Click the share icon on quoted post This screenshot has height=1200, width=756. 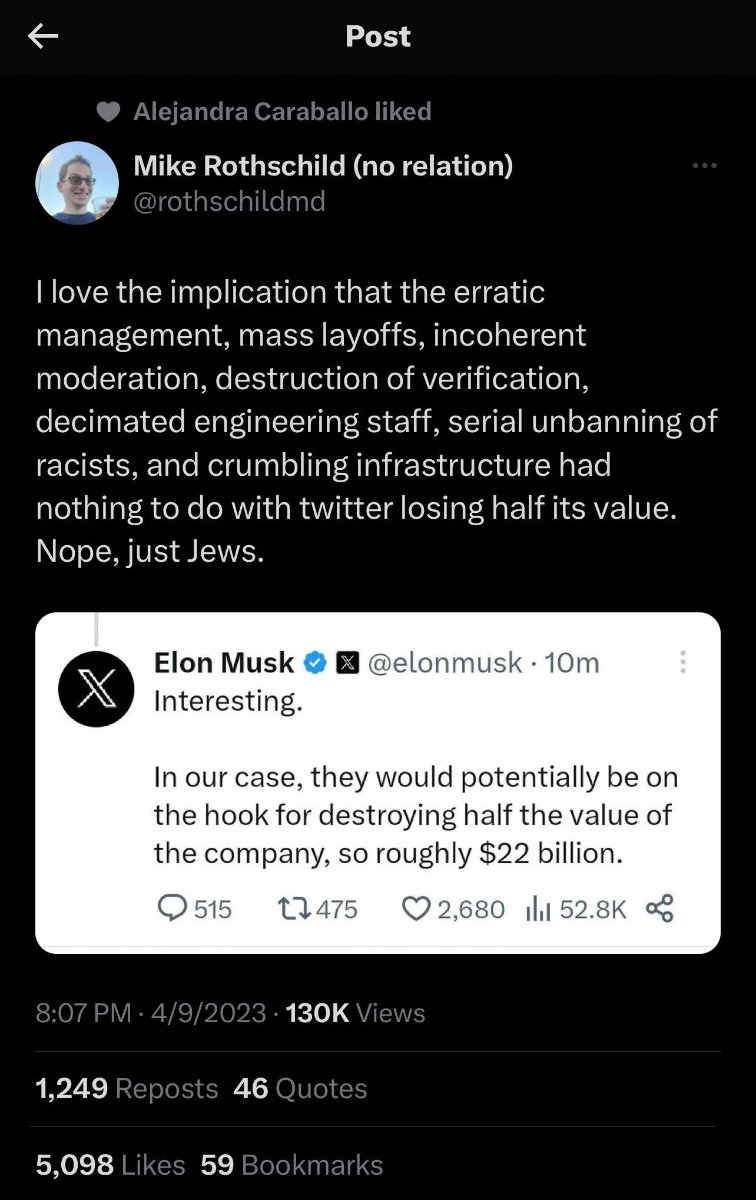click(660, 908)
